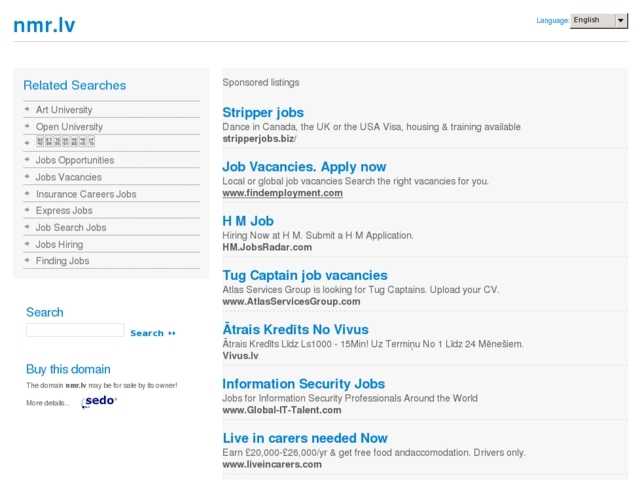Open the related search with unreadable glyphs
Viewport: 640px width, 480px height.
pyautogui.click(x=65, y=142)
